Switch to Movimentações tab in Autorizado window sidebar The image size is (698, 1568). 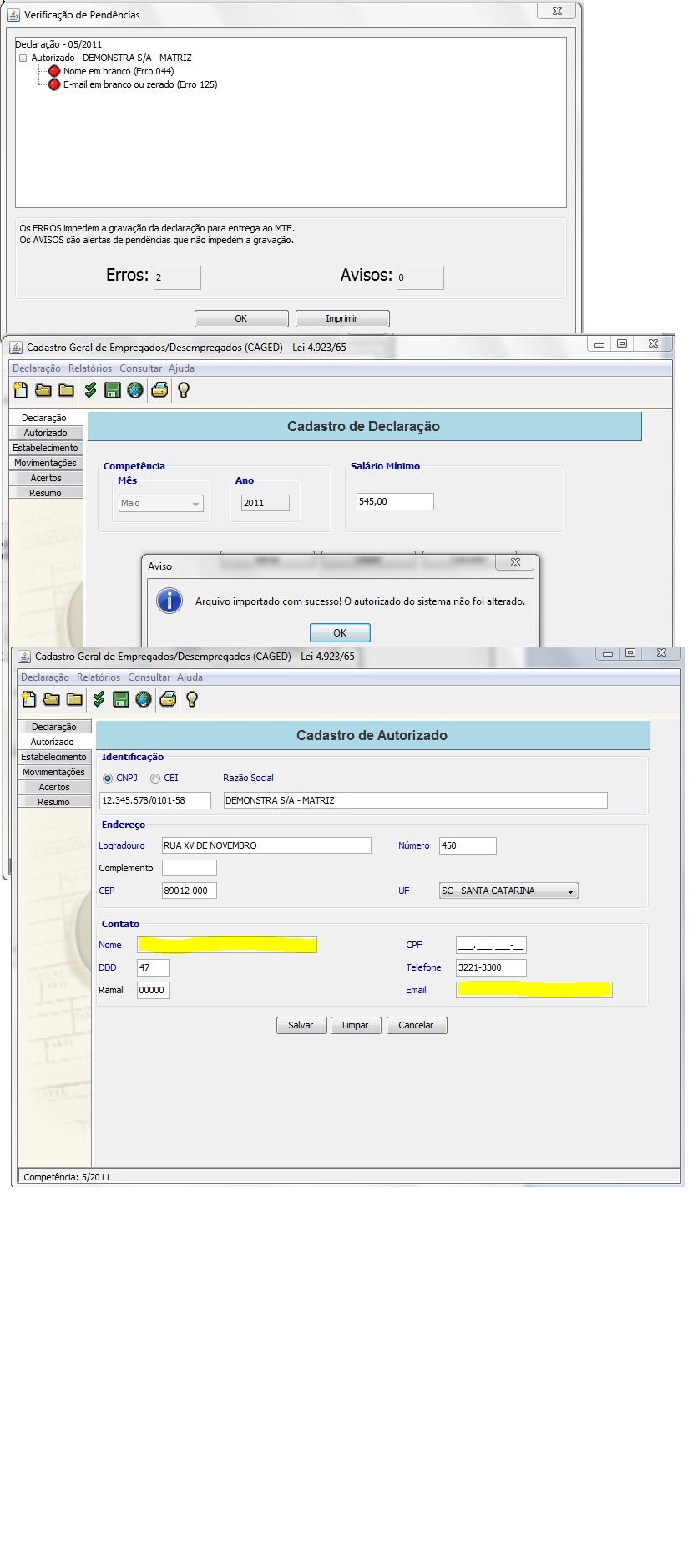click(x=53, y=772)
